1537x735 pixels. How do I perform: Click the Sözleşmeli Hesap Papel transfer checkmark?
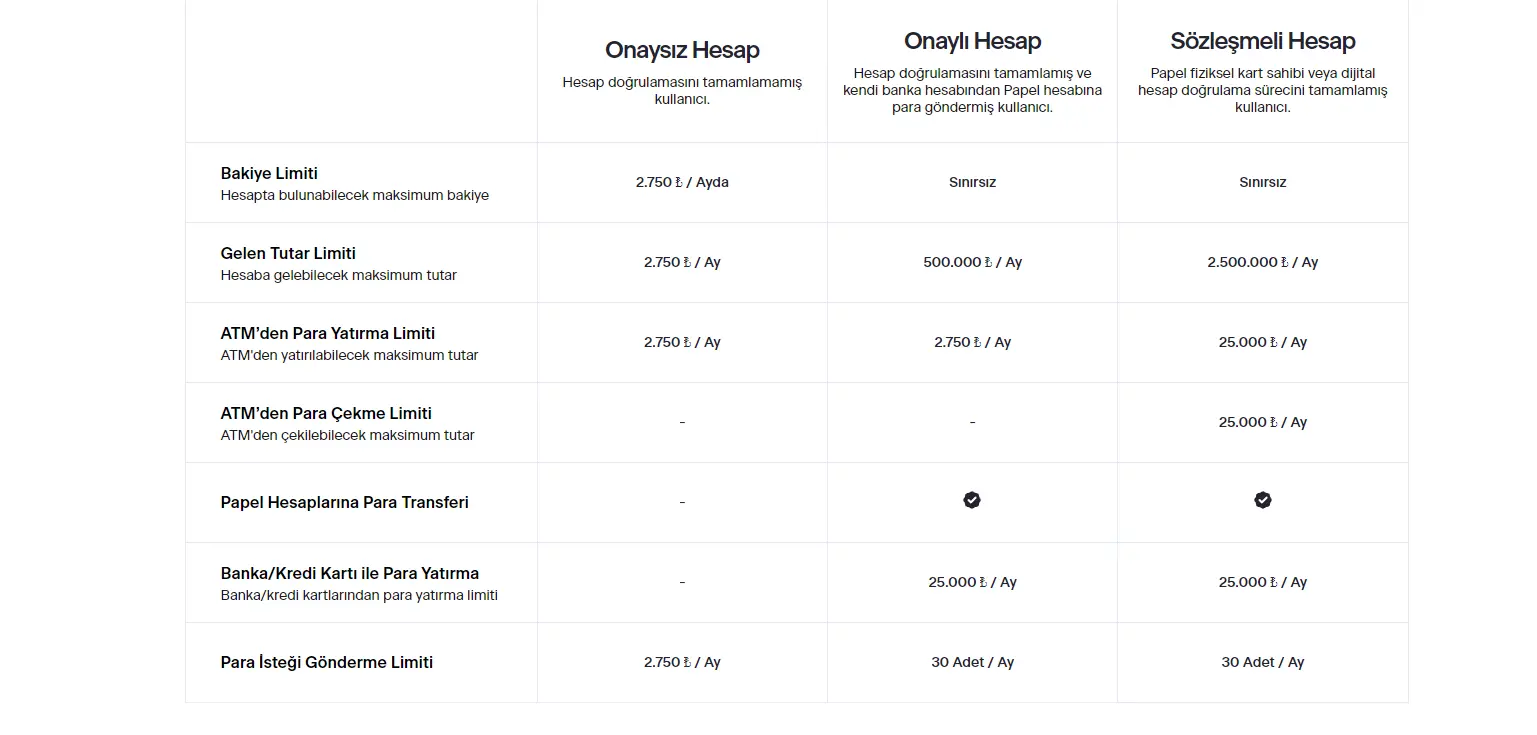click(x=1263, y=500)
